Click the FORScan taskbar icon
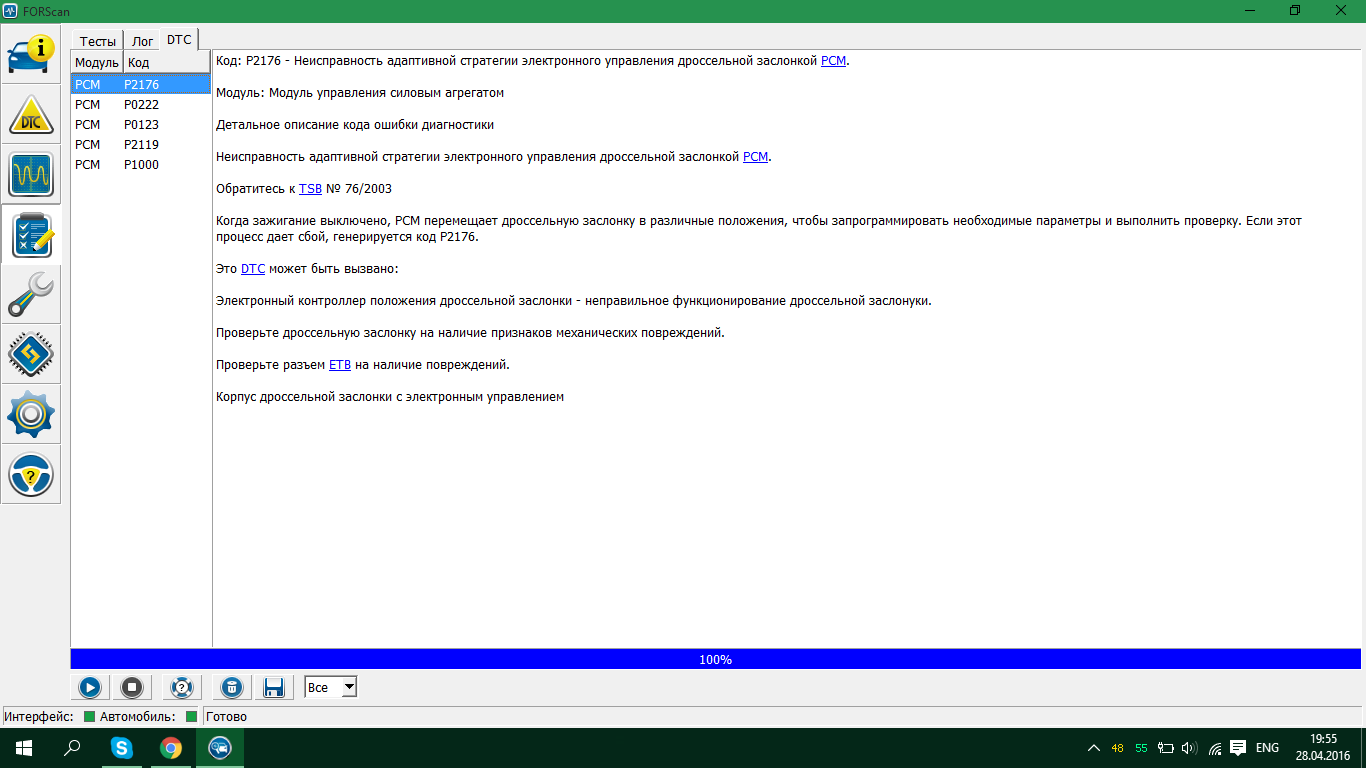Image resolution: width=1366 pixels, height=768 pixels. [219, 748]
